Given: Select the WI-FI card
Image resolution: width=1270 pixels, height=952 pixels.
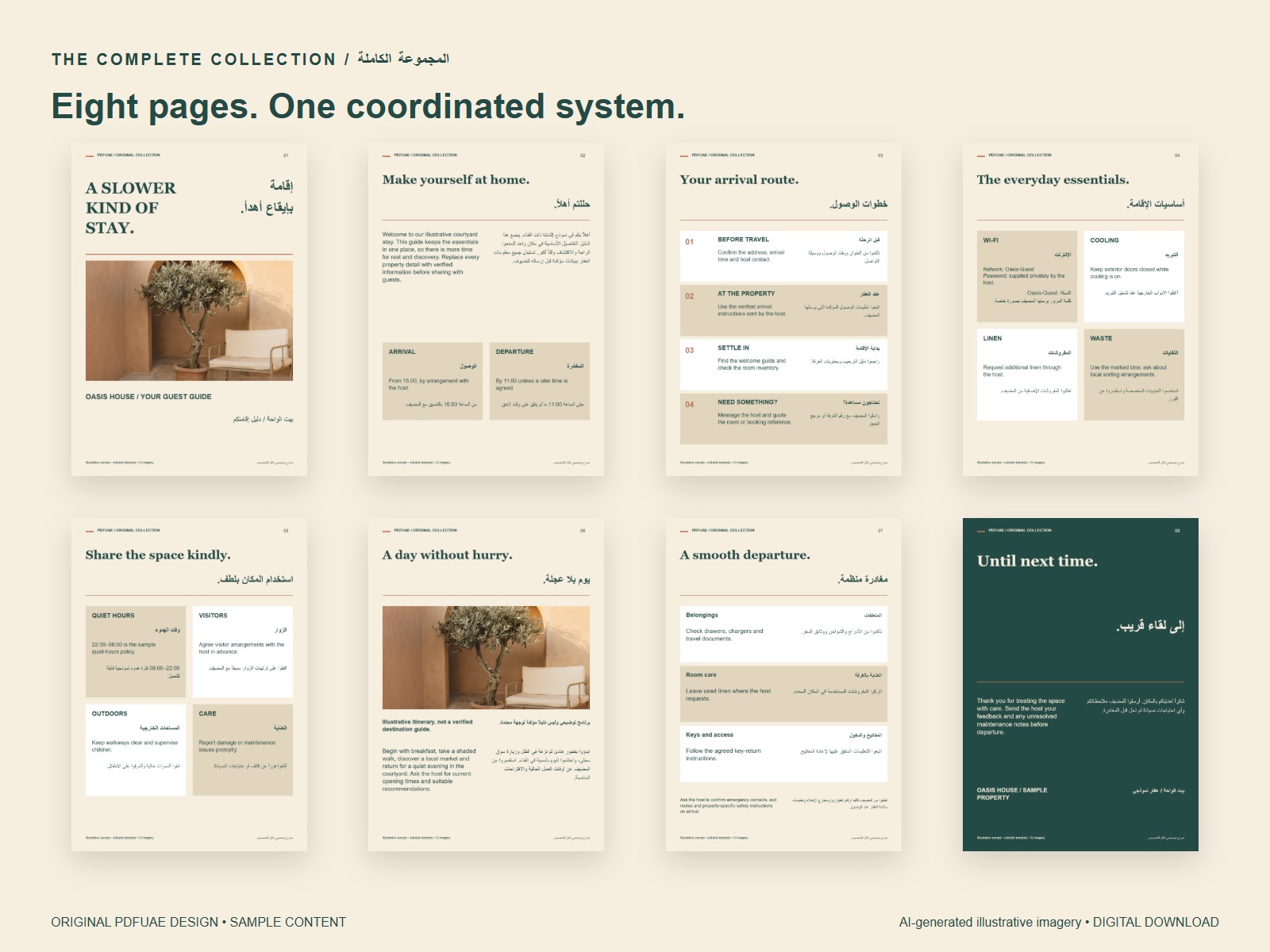Looking at the screenshot, I should [1027, 276].
